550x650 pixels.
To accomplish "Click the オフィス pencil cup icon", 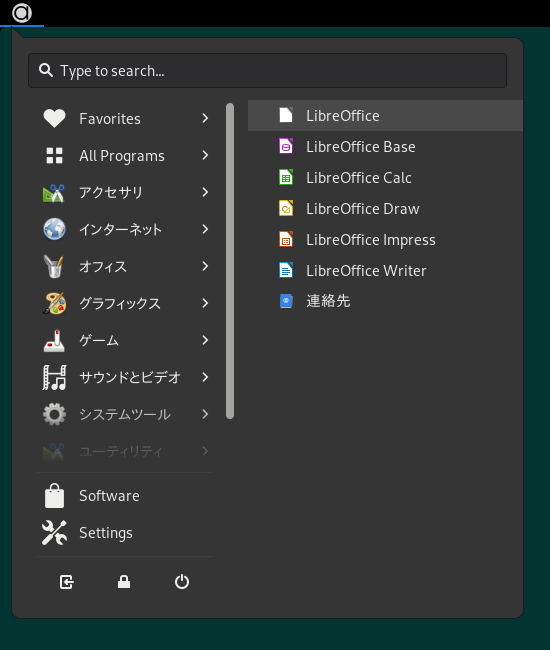I will [x=54, y=266].
